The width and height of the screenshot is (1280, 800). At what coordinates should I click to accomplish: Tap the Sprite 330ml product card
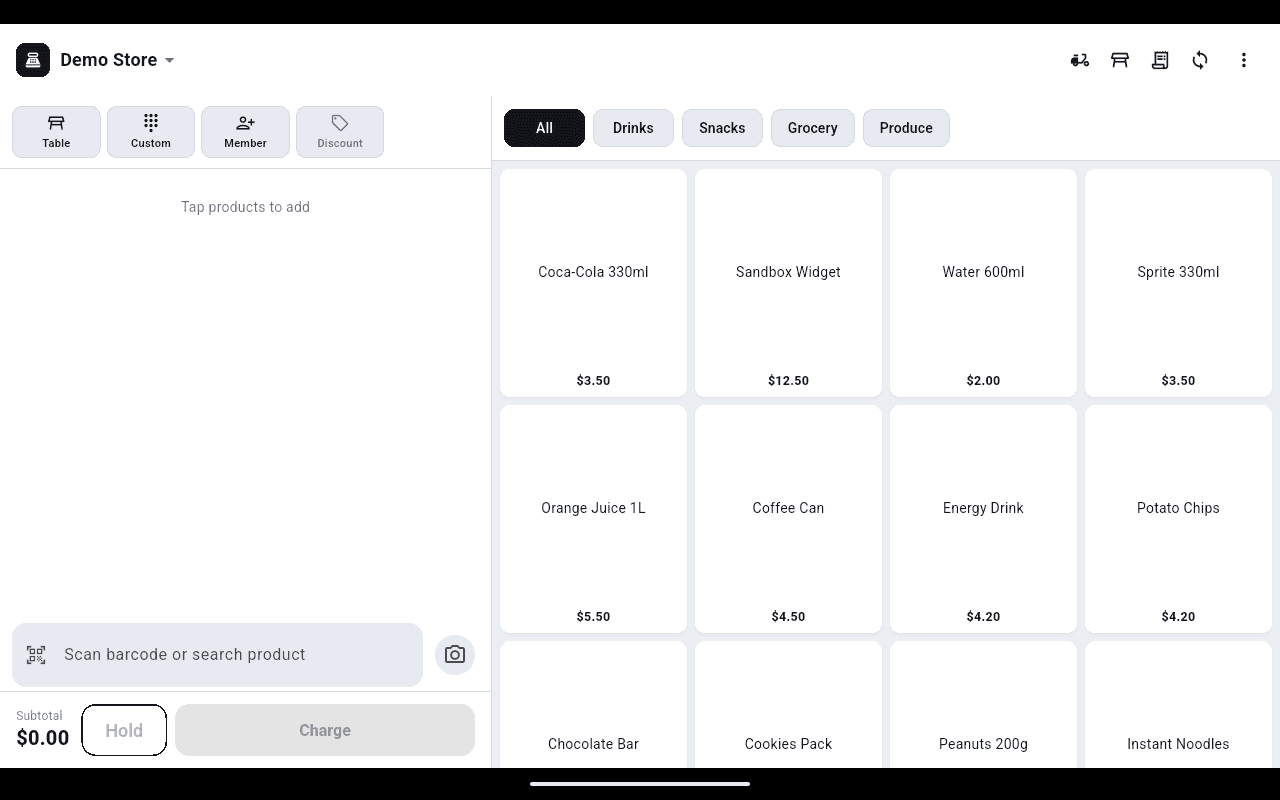[1178, 283]
